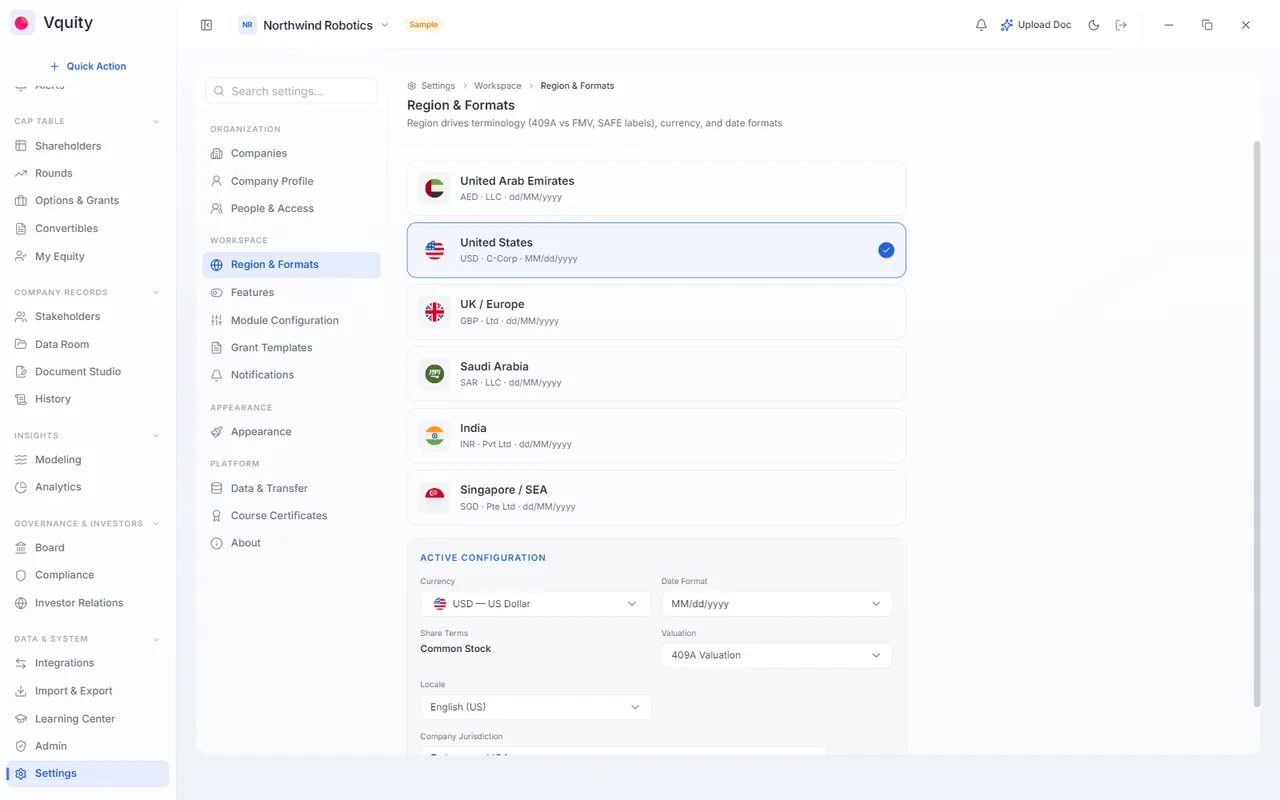Click Import & Export download icon
This screenshot has height=800, width=1280.
pos(21,691)
